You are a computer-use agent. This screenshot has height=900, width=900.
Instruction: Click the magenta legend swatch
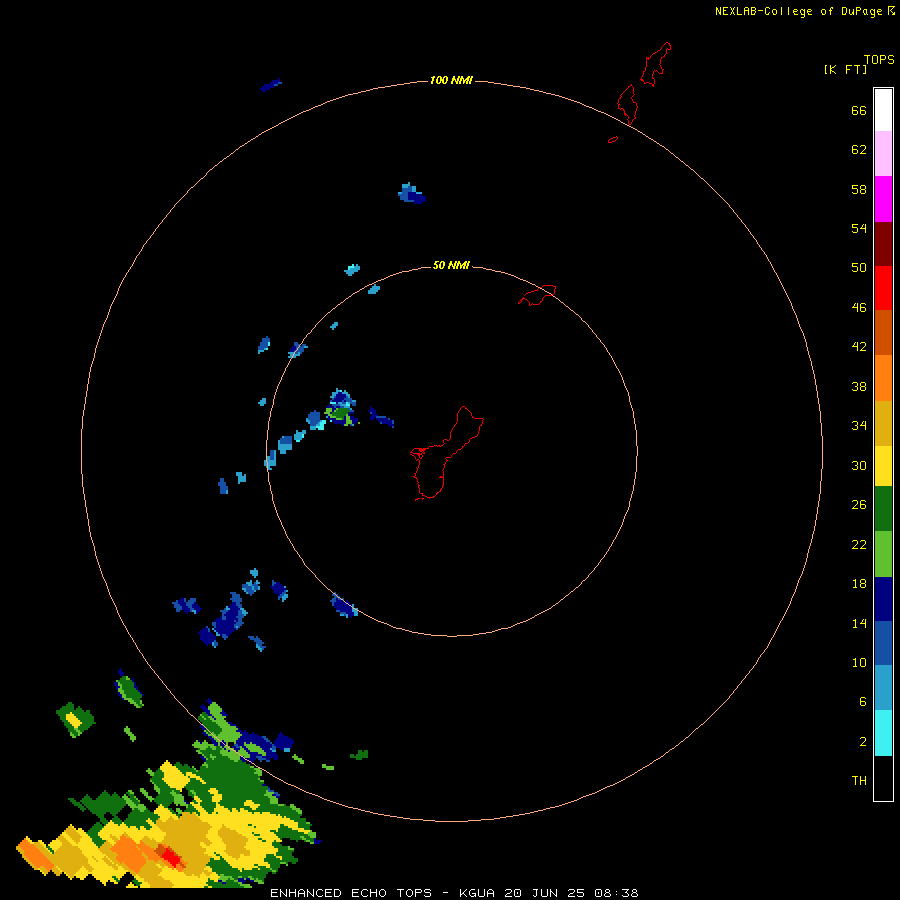coord(883,199)
